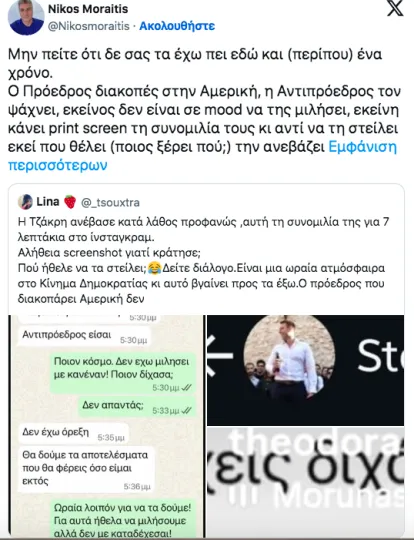This screenshot has height=540, width=414.
Task: Click the 'Αντιπρόεδρος είσαι' message bubble
Action: [x=85, y=336]
